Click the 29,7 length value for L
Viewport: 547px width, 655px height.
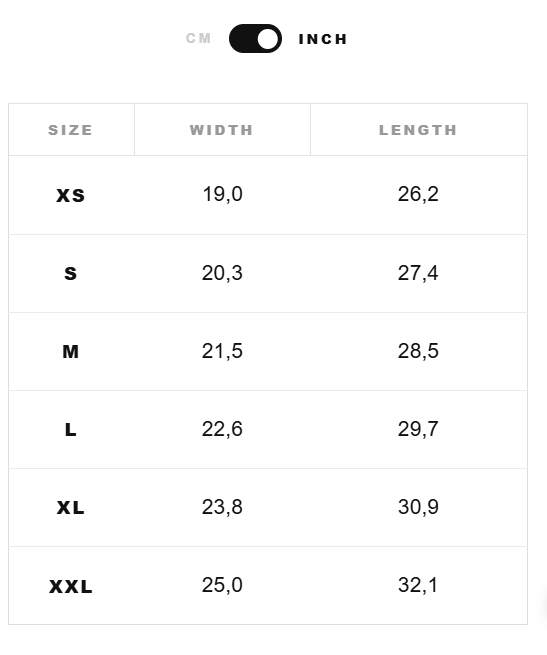(x=418, y=429)
